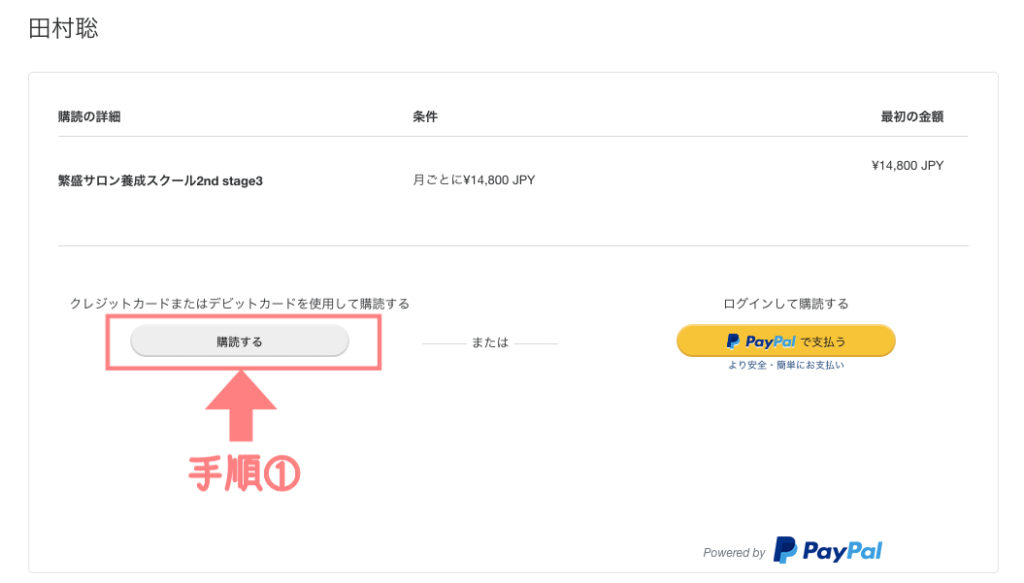
Task: Click the 最初の金額 column header
Action: 912,117
